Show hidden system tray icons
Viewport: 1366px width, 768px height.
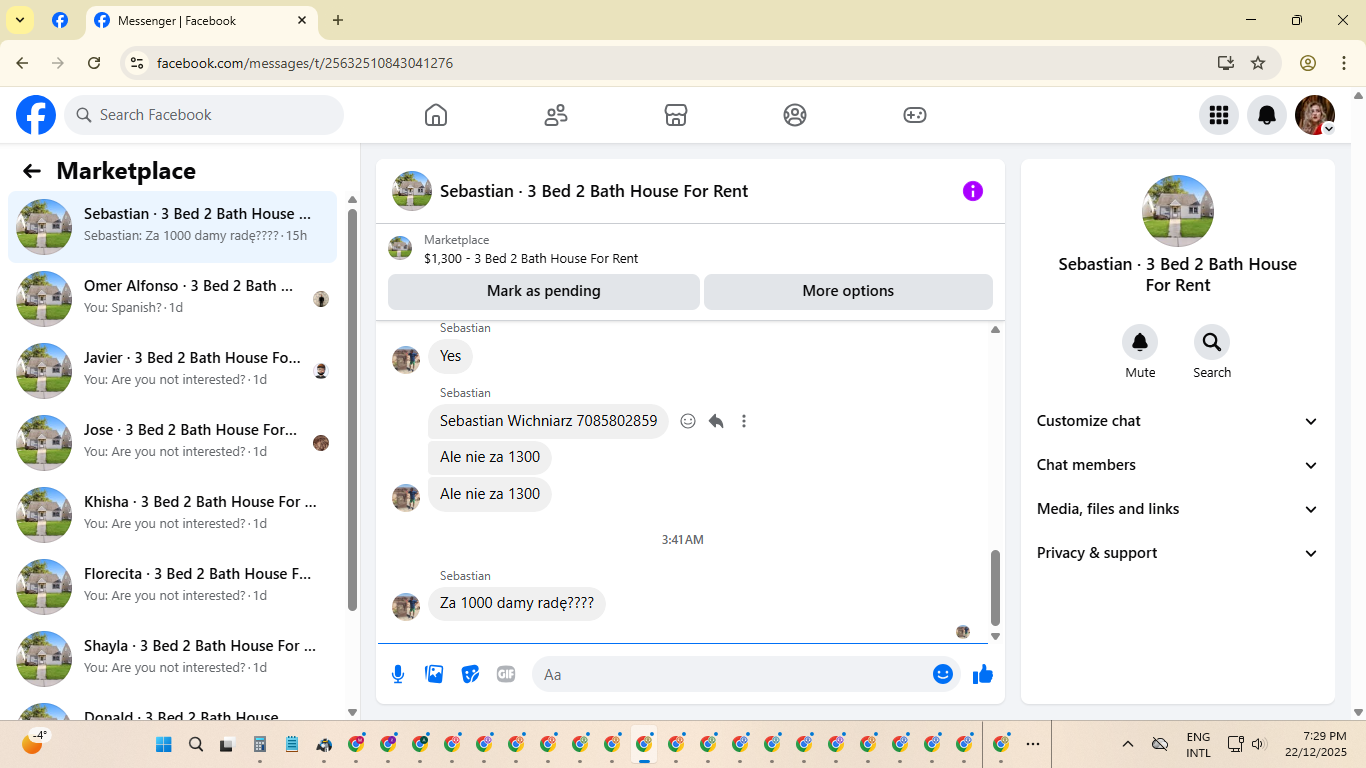(1128, 744)
